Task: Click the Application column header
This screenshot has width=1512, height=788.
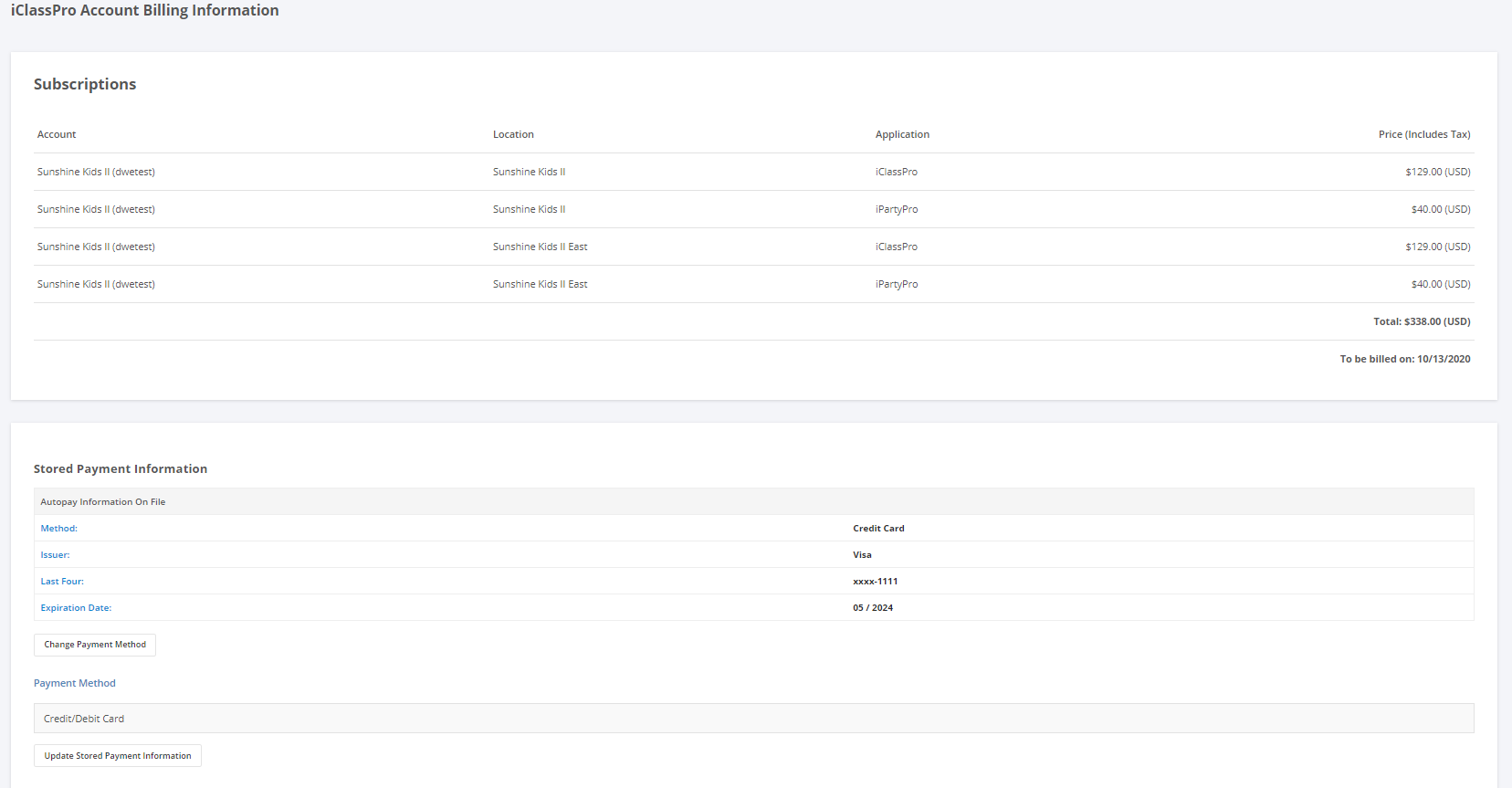Action: (x=902, y=134)
